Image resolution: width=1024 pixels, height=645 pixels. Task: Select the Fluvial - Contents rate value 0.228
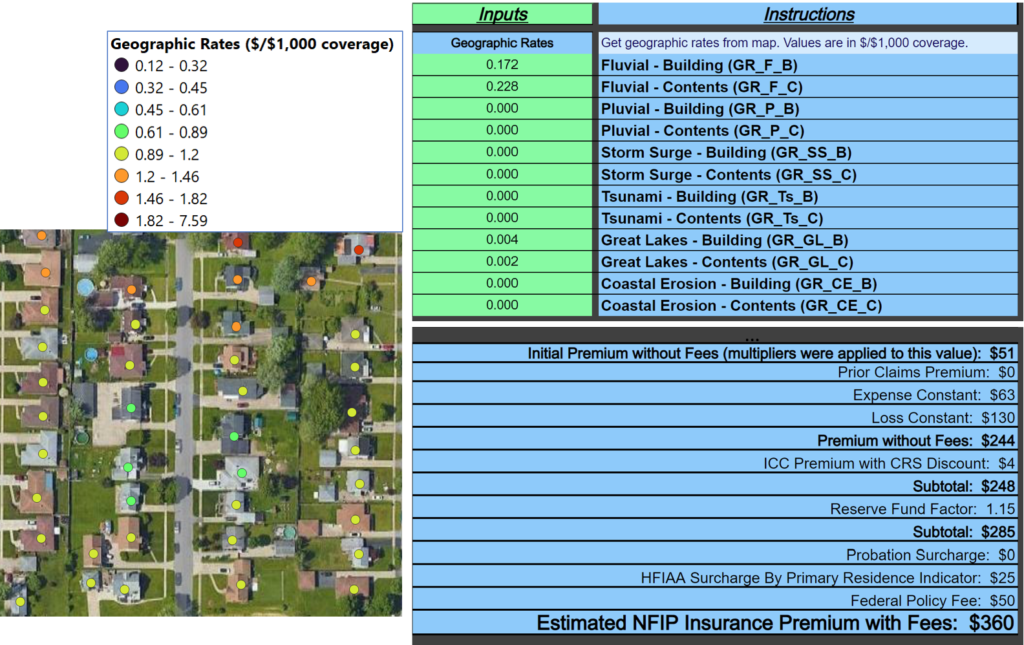pyautogui.click(x=501, y=86)
